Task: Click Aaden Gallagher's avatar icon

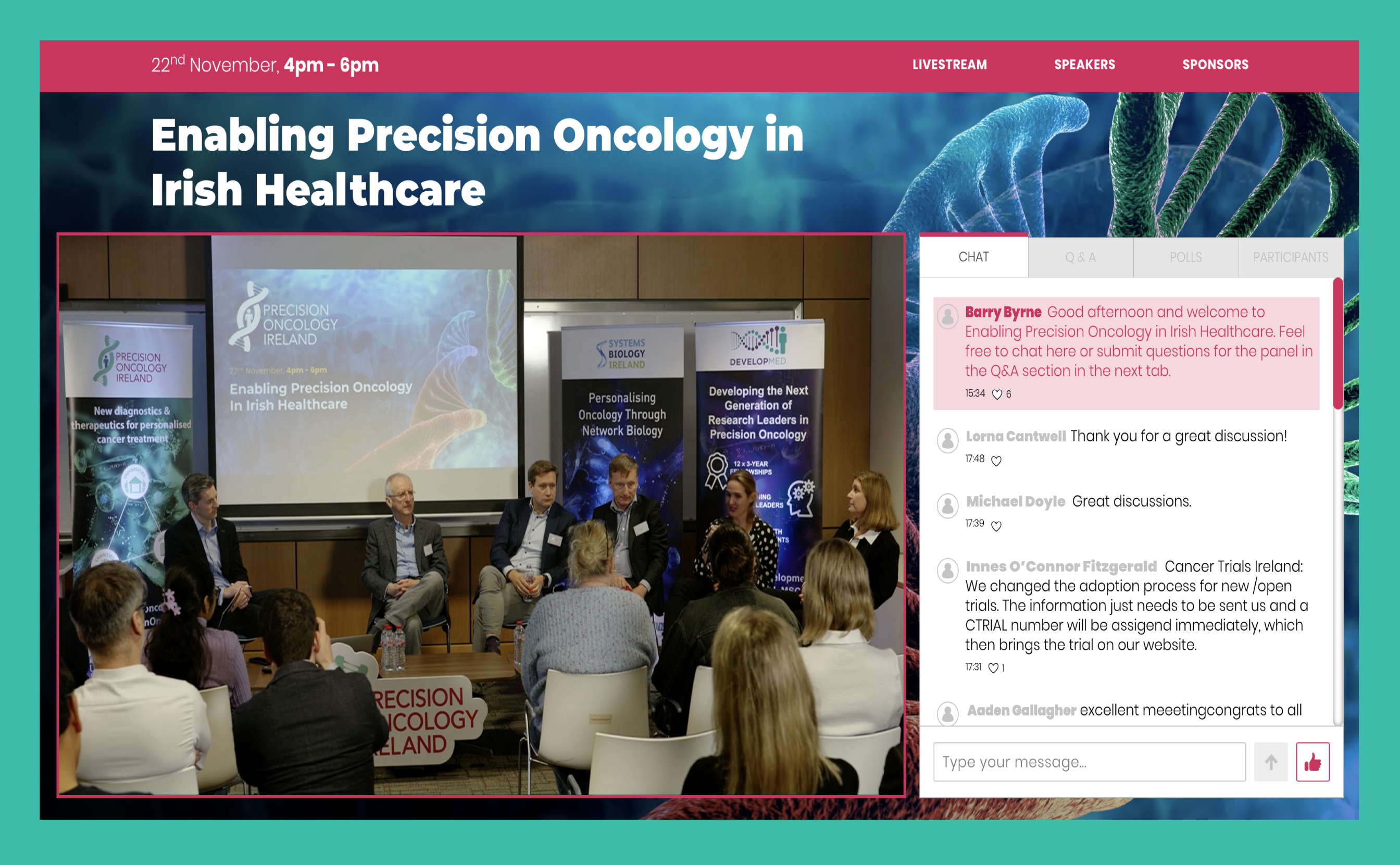Action: (x=947, y=713)
